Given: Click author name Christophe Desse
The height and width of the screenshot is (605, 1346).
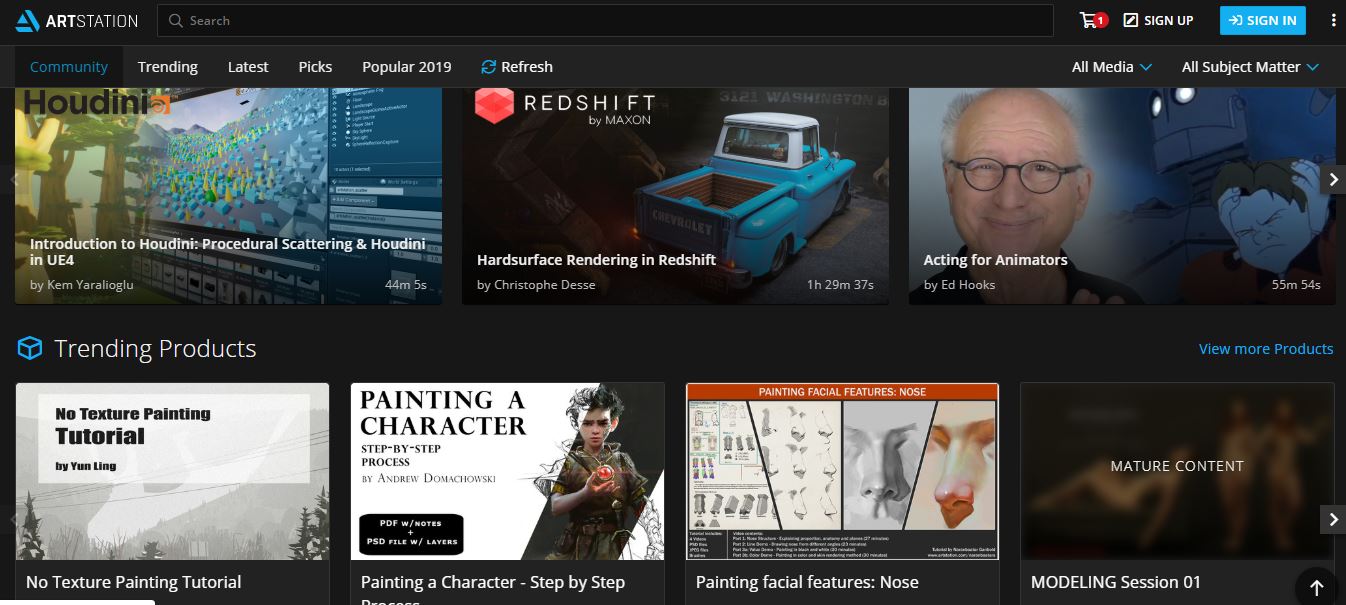Looking at the screenshot, I should coord(545,285).
